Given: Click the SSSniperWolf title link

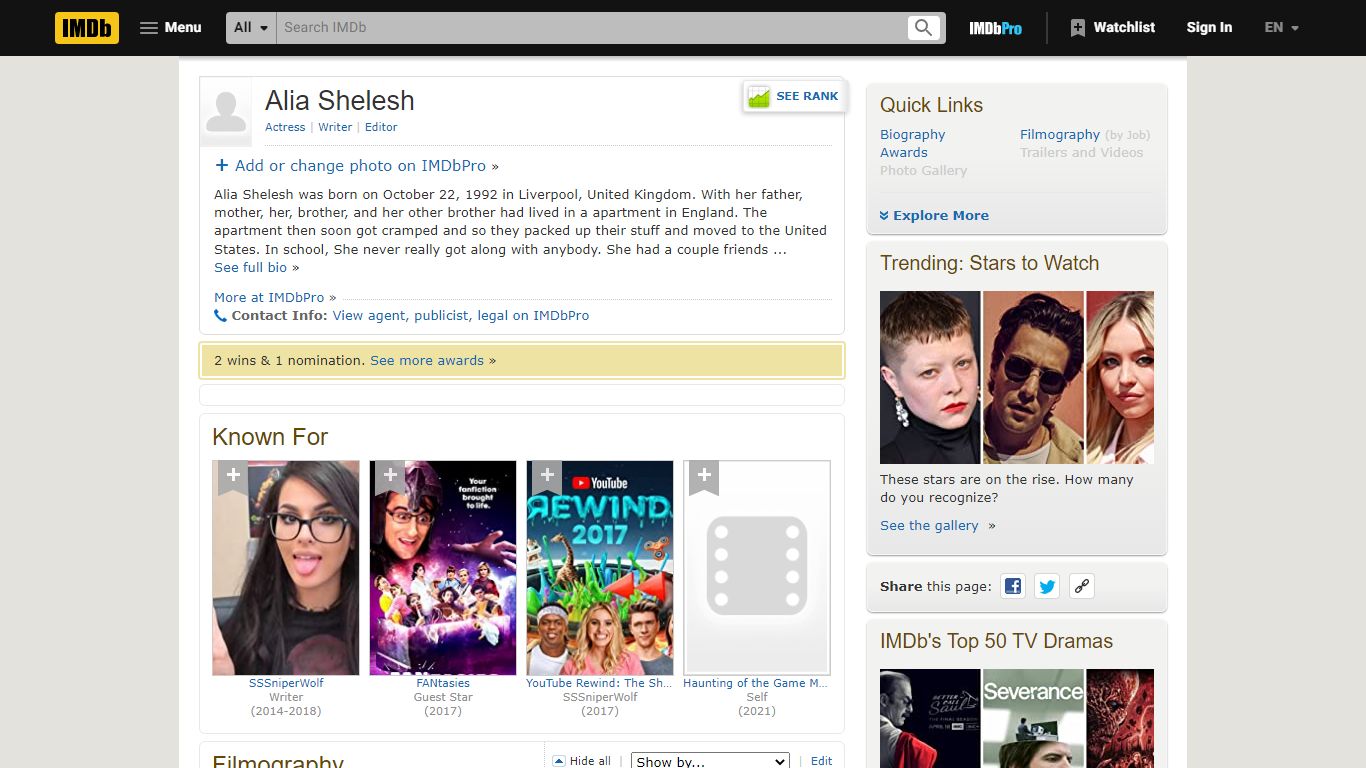Looking at the screenshot, I should (x=286, y=684).
